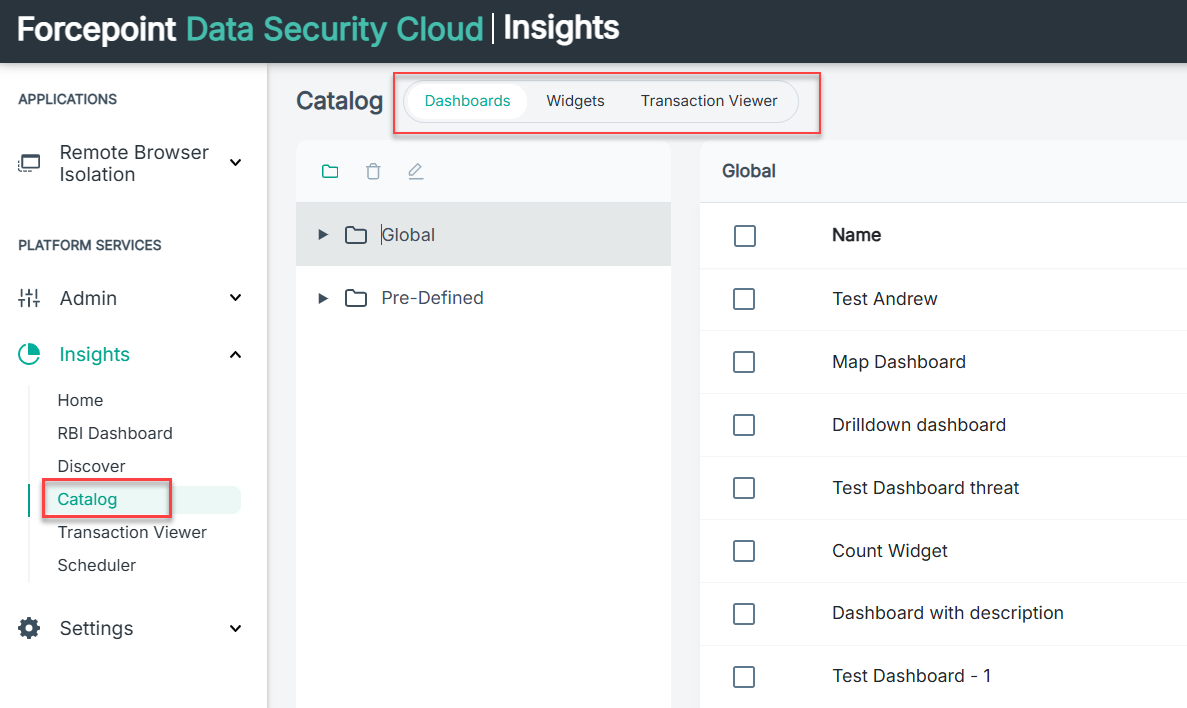
Task: Open Home under Insights
Action: coord(80,400)
